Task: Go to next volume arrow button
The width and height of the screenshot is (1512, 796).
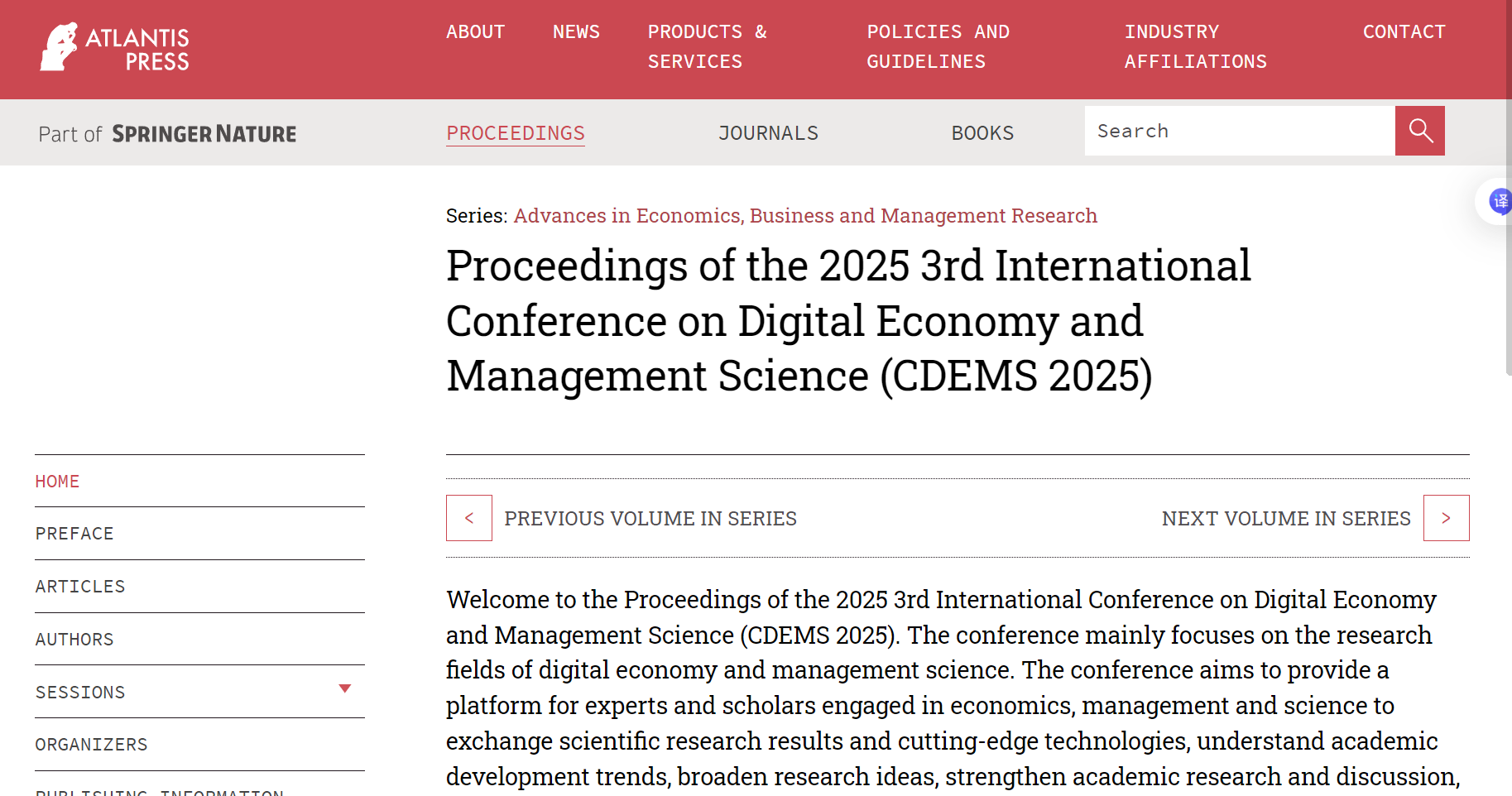Action: pos(1446,518)
